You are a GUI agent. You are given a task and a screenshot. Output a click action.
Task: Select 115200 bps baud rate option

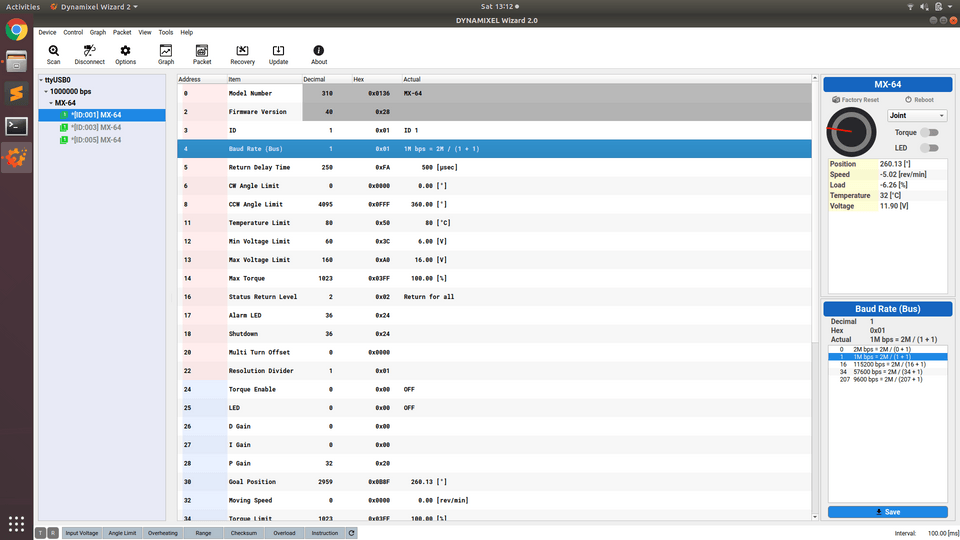point(888,364)
